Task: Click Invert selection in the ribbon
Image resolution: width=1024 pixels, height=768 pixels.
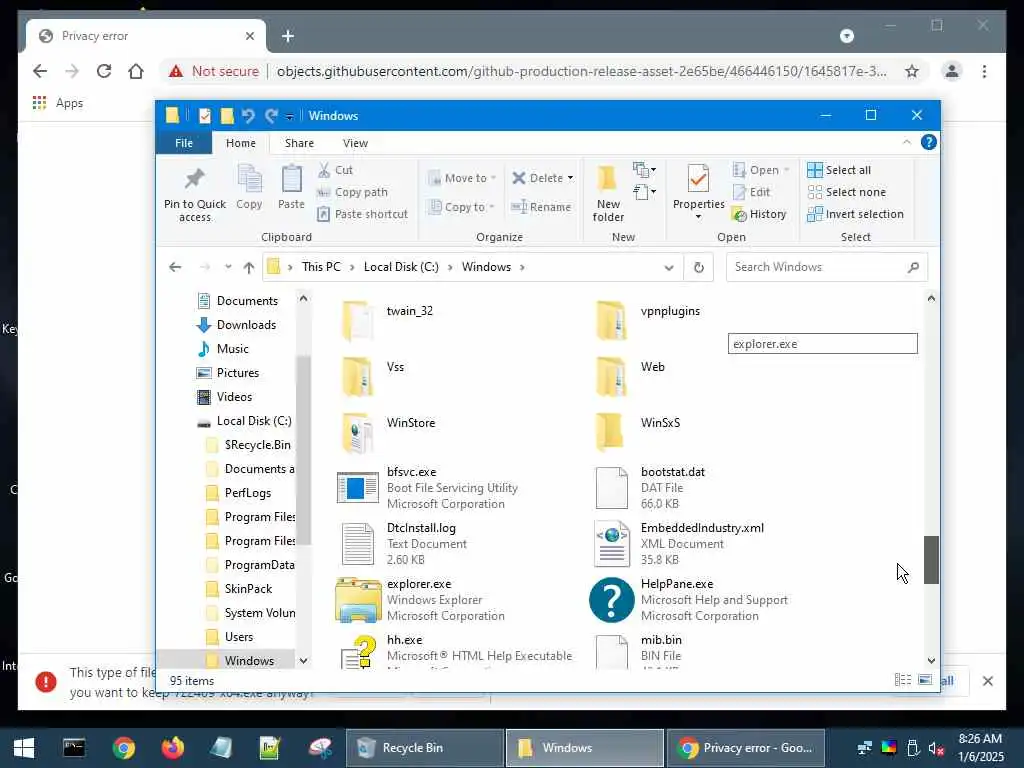Action: [856, 214]
